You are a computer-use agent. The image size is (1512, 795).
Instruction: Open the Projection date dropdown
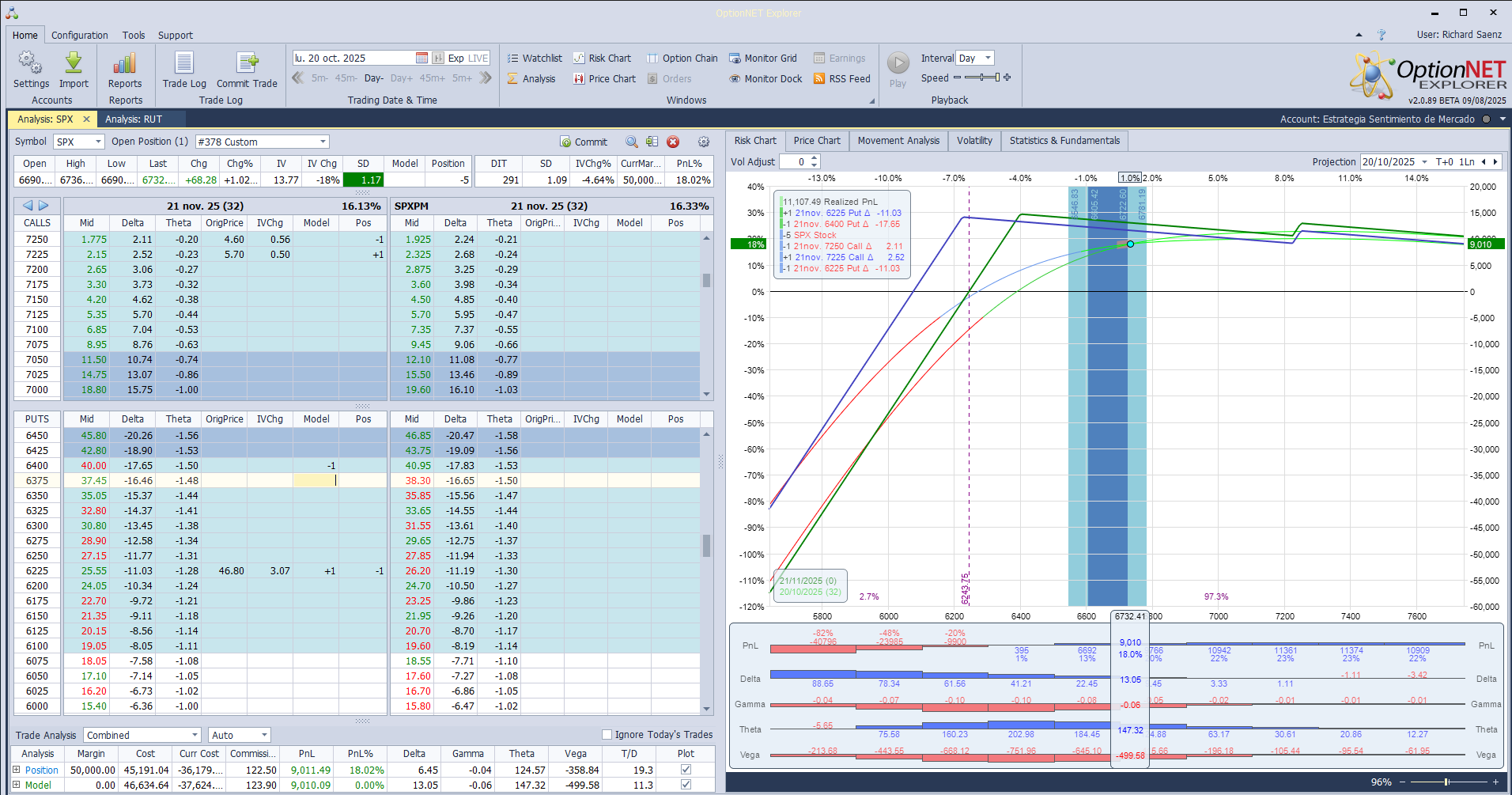click(1424, 161)
